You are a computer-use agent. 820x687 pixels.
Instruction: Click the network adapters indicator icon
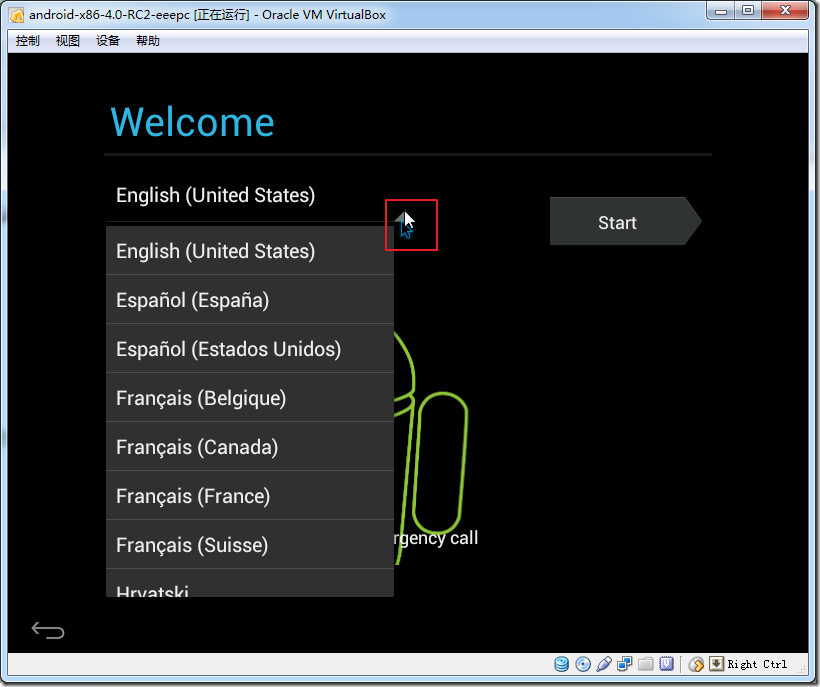tap(624, 664)
